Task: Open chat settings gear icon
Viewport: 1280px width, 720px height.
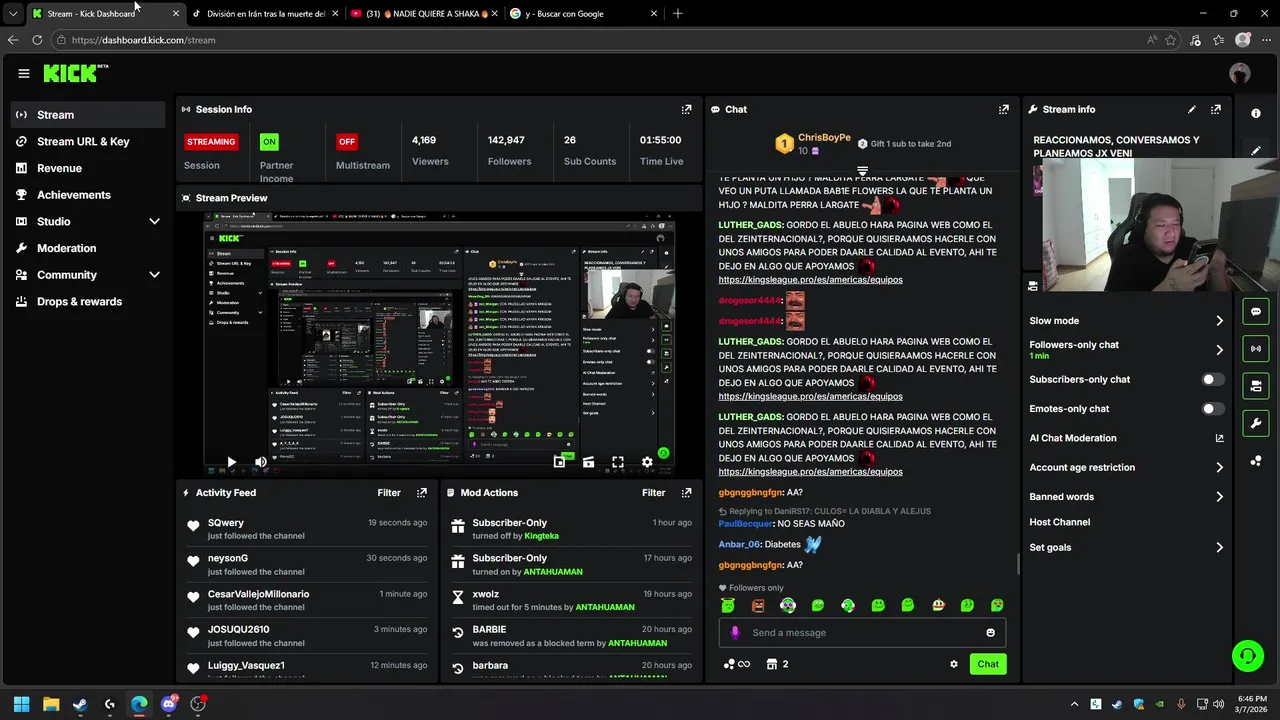Action: click(x=954, y=664)
